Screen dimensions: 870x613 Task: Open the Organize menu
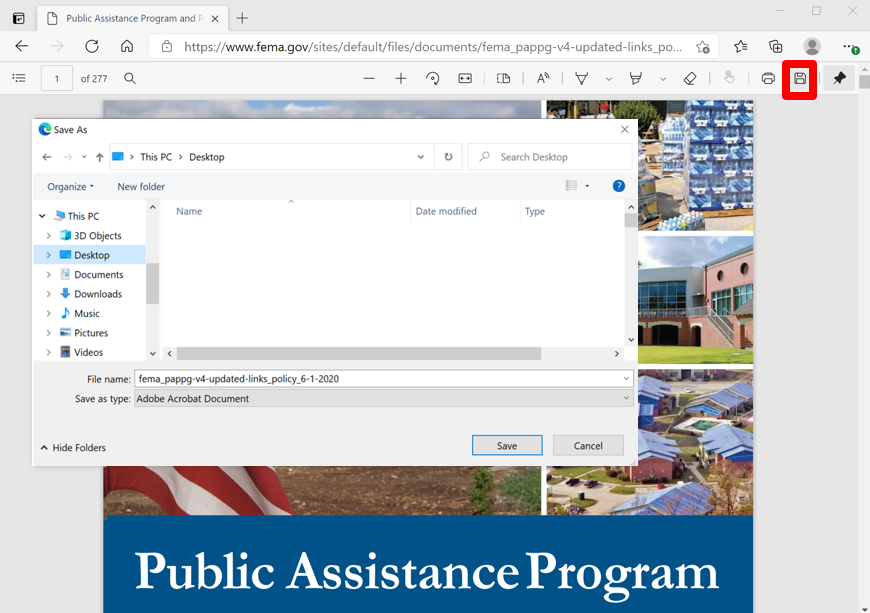[70, 186]
